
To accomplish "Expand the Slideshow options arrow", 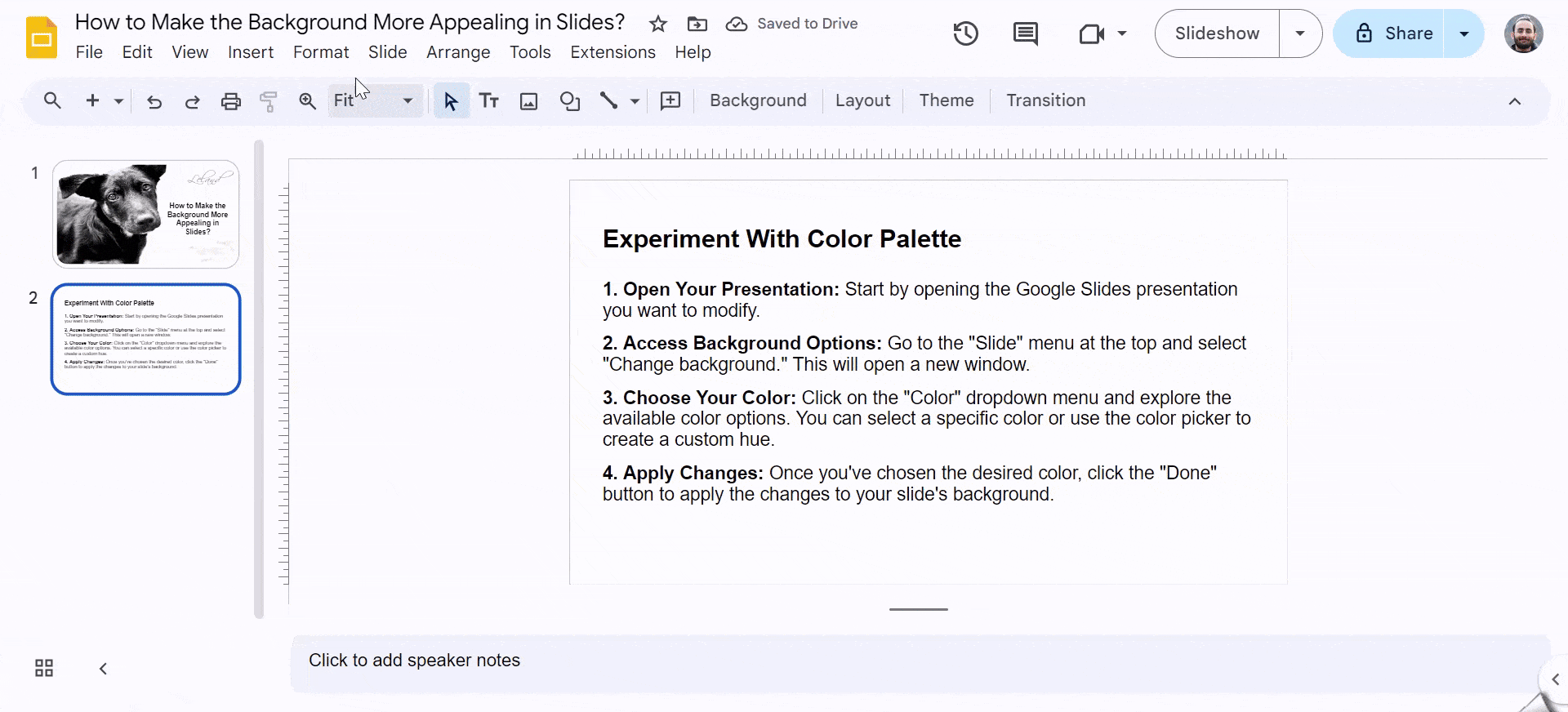I will pos(1300,33).
